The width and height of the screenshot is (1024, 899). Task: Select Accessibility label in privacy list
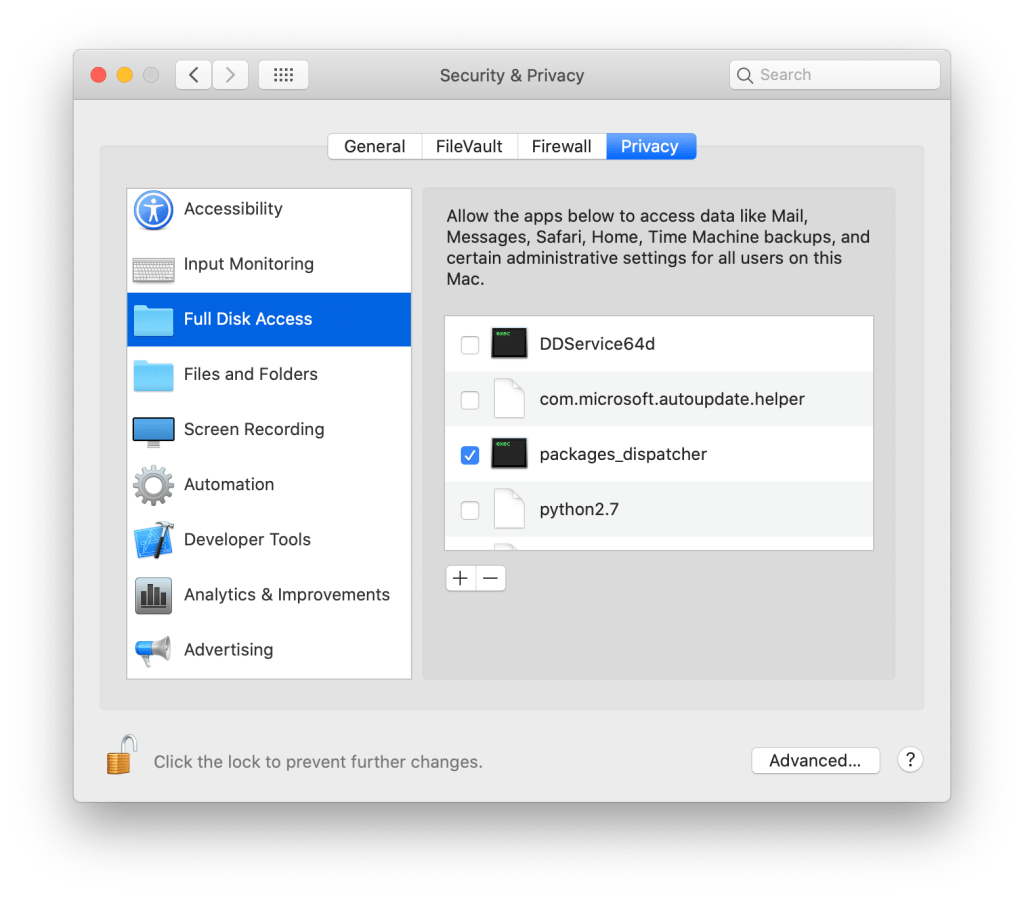pyautogui.click(x=233, y=209)
